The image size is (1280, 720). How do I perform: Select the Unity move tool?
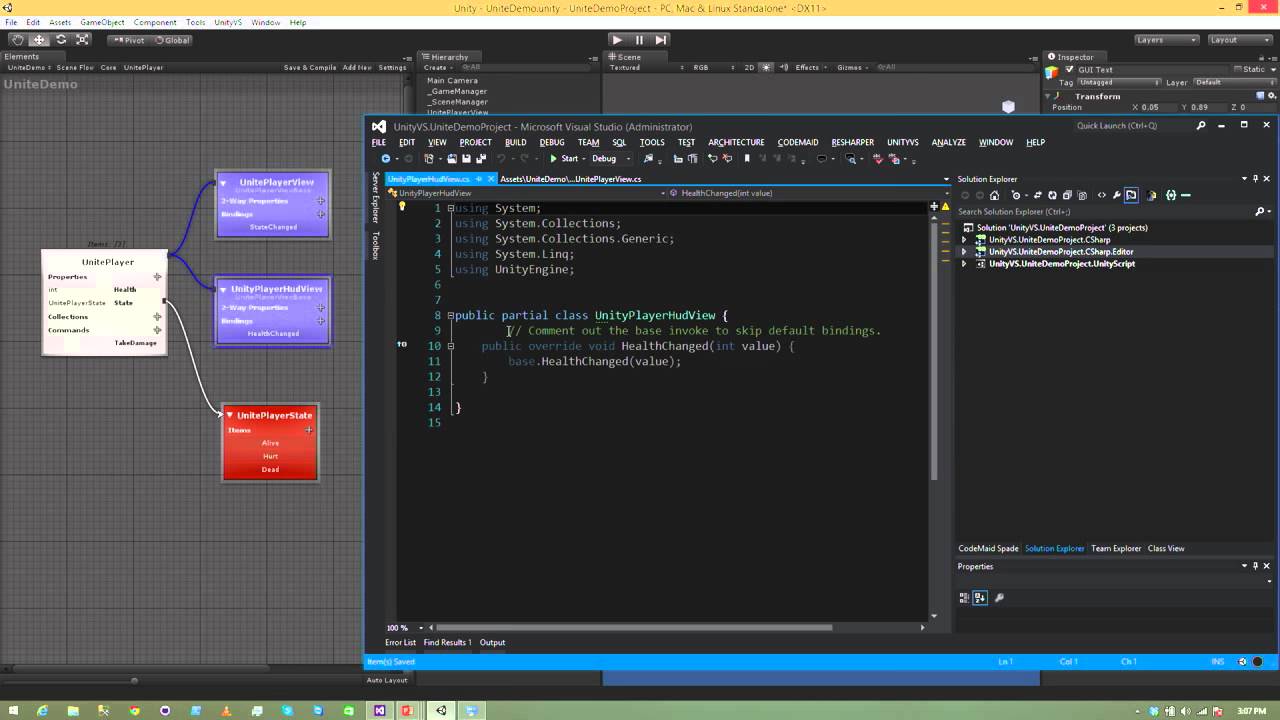pos(39,40)
